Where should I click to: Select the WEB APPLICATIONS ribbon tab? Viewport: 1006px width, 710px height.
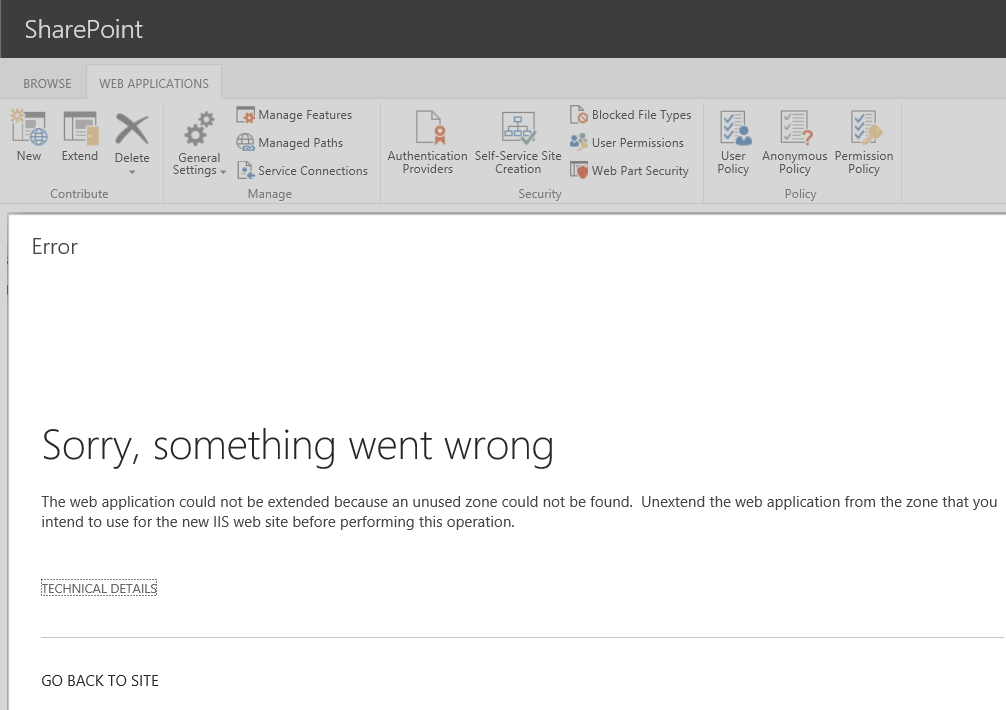point(154,83)
